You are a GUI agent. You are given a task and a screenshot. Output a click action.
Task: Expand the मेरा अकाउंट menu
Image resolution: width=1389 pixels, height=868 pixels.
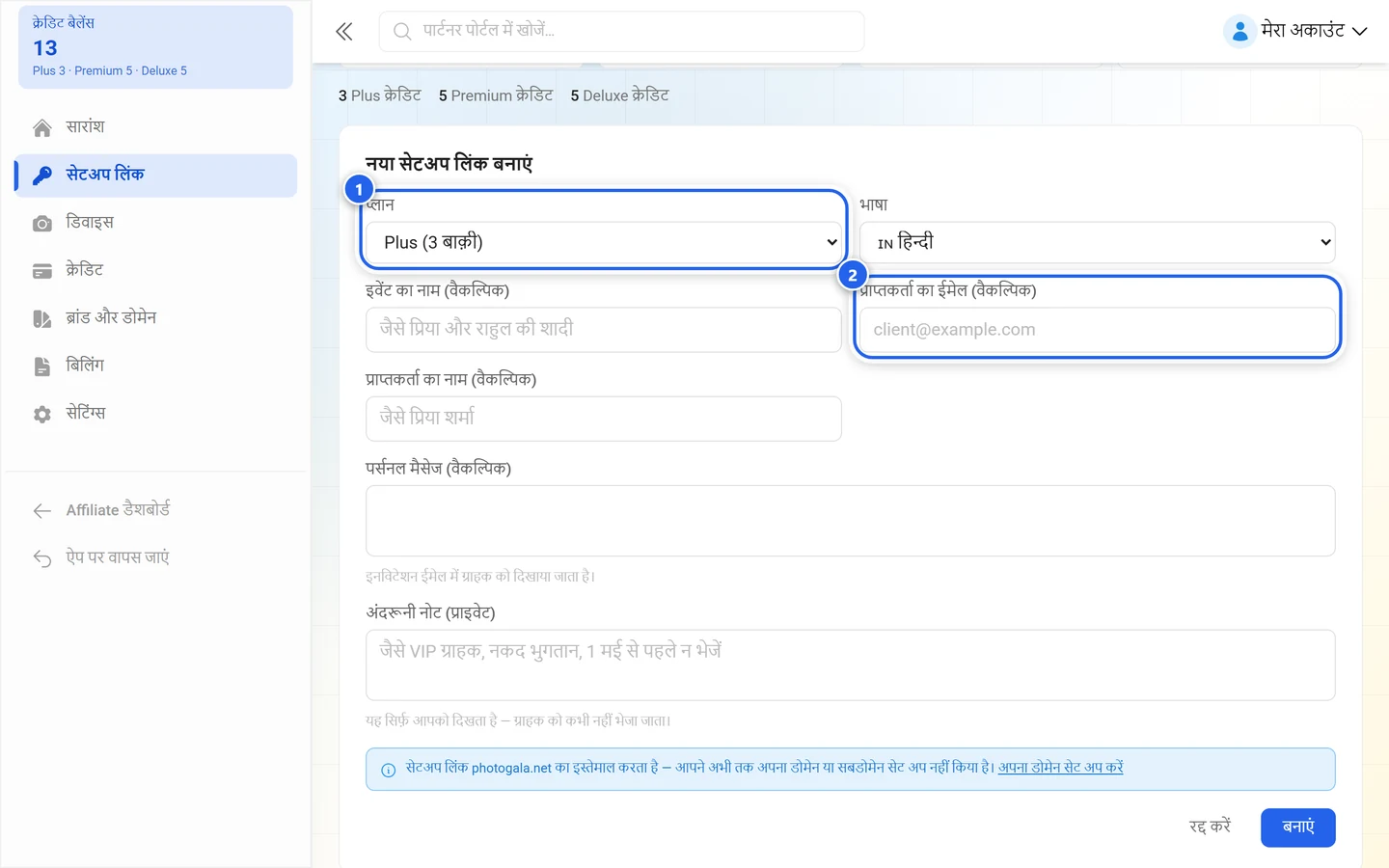tap(1295, 31)
